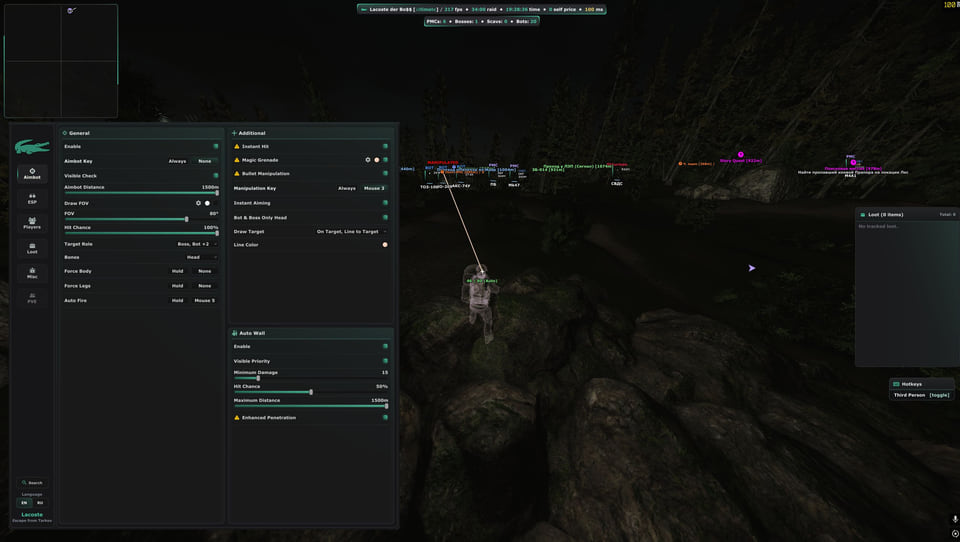Change Force Body mode from Hold
960x542 pixels.
point(178,271)
